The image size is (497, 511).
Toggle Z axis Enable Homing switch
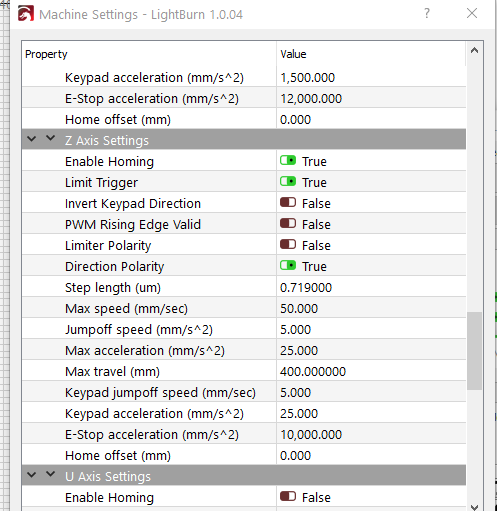[288, 161]
